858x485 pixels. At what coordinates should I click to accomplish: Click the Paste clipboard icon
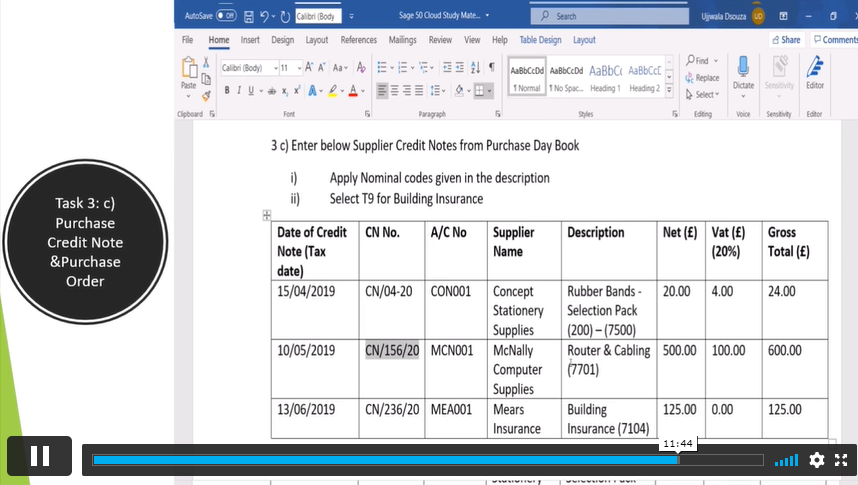click(x=189, y=69)
